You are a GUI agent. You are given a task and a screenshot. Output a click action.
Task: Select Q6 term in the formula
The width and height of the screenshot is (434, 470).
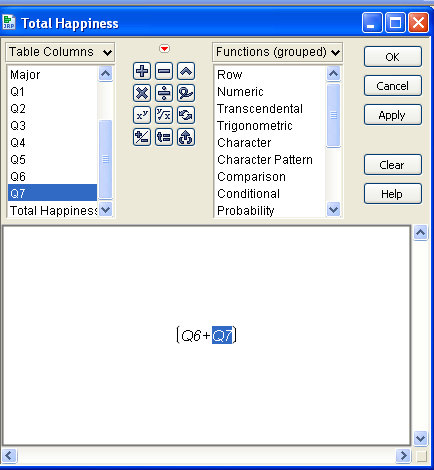[x=191, y=335]
